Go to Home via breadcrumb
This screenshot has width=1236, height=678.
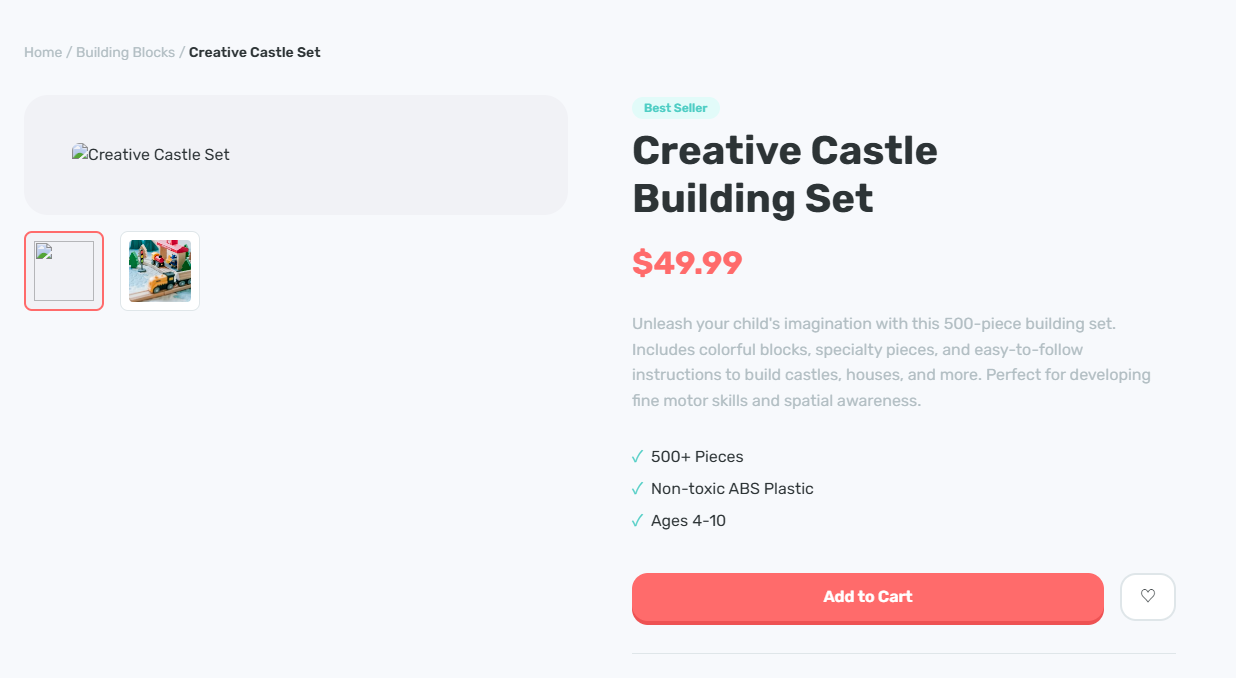pos(43,52)
